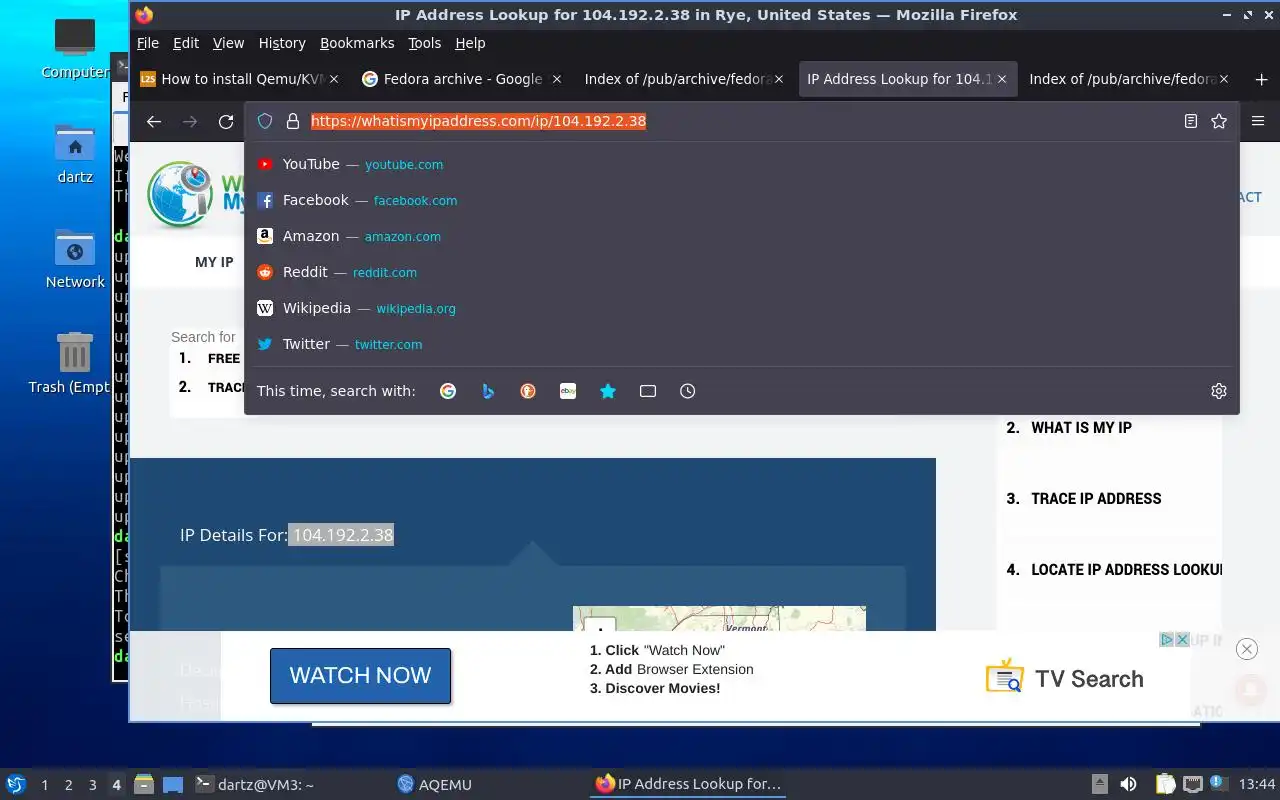Close the Fedora archive - Google tab
Screen dimensions: 1280x800
557,79
